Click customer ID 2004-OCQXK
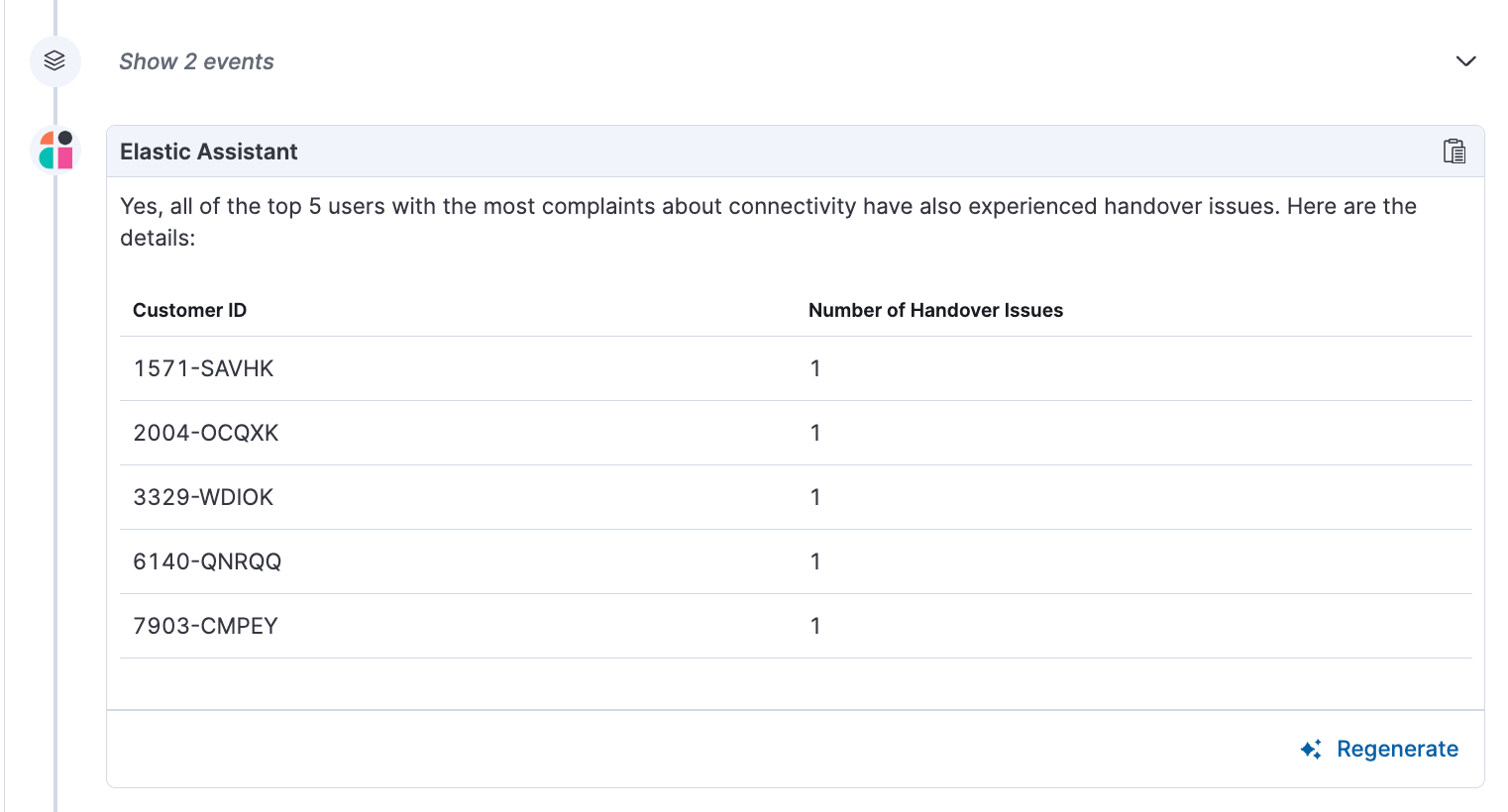 pos(206,433)
